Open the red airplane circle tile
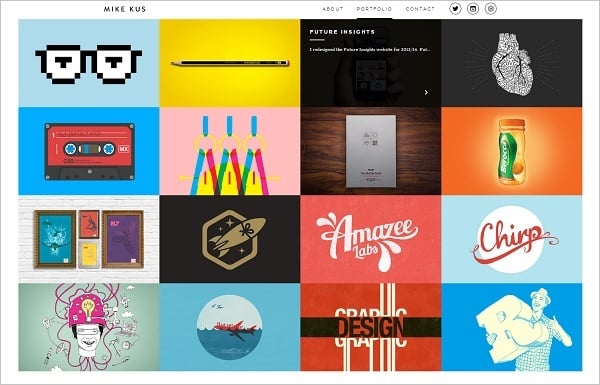 [230, 327]
